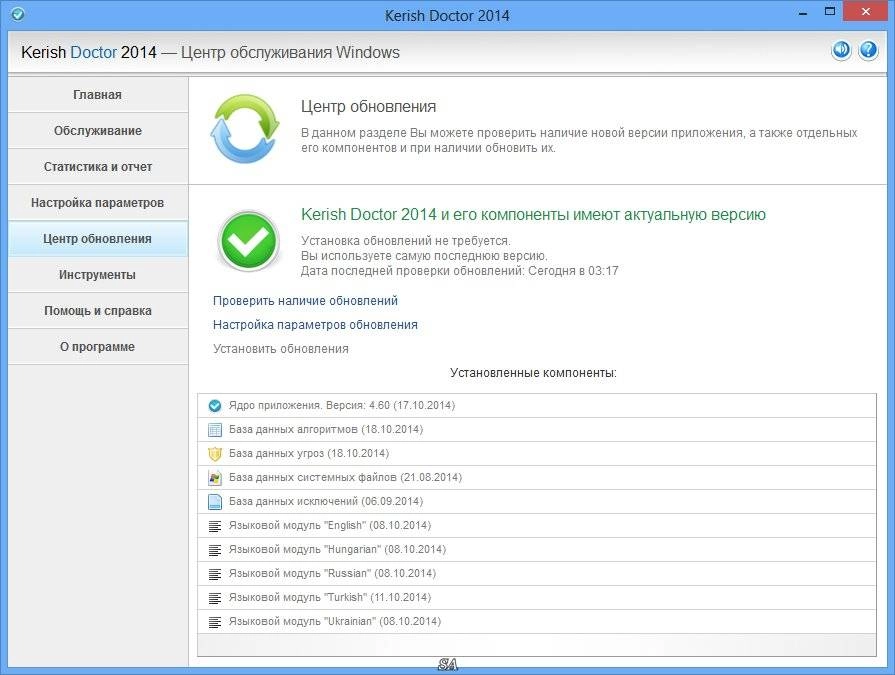Select Языковой модуль "Hungarian" row

[537, 549]
